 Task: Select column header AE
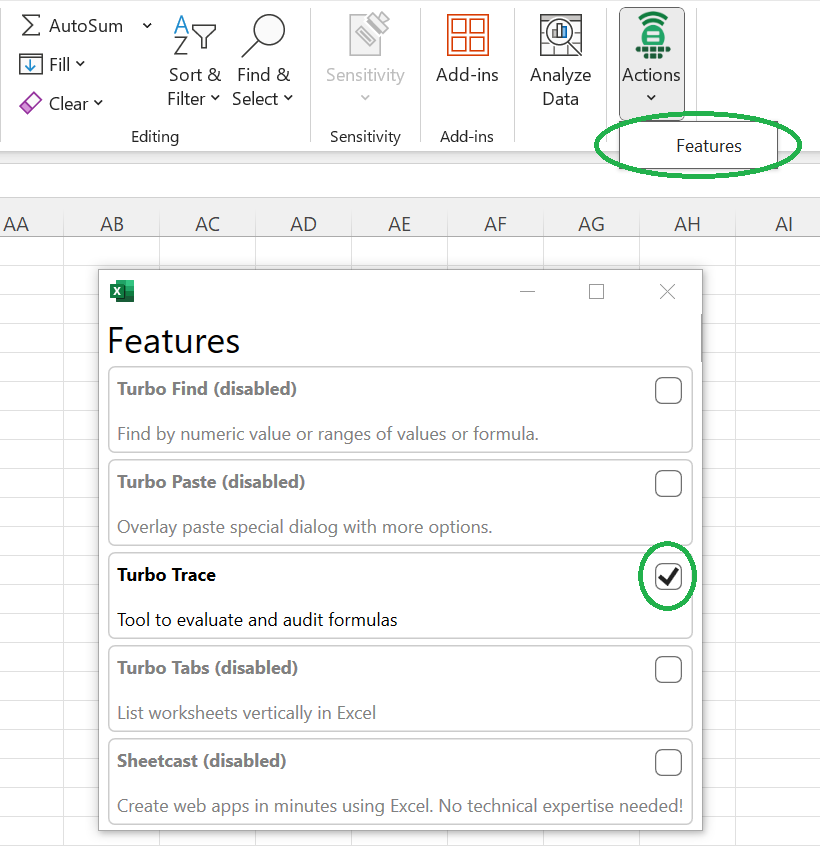[x=400, y=224]
